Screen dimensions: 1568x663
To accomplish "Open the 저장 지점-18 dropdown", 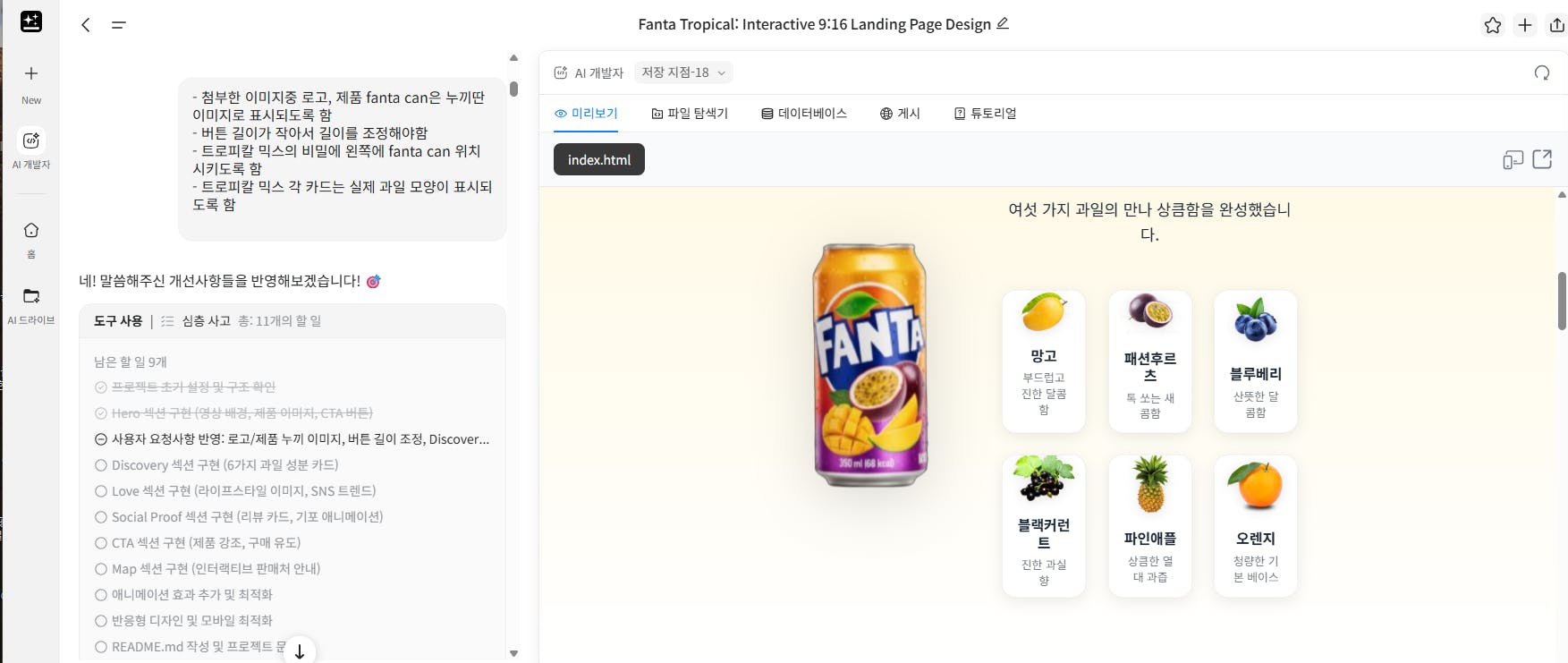I will pos(683,72).
